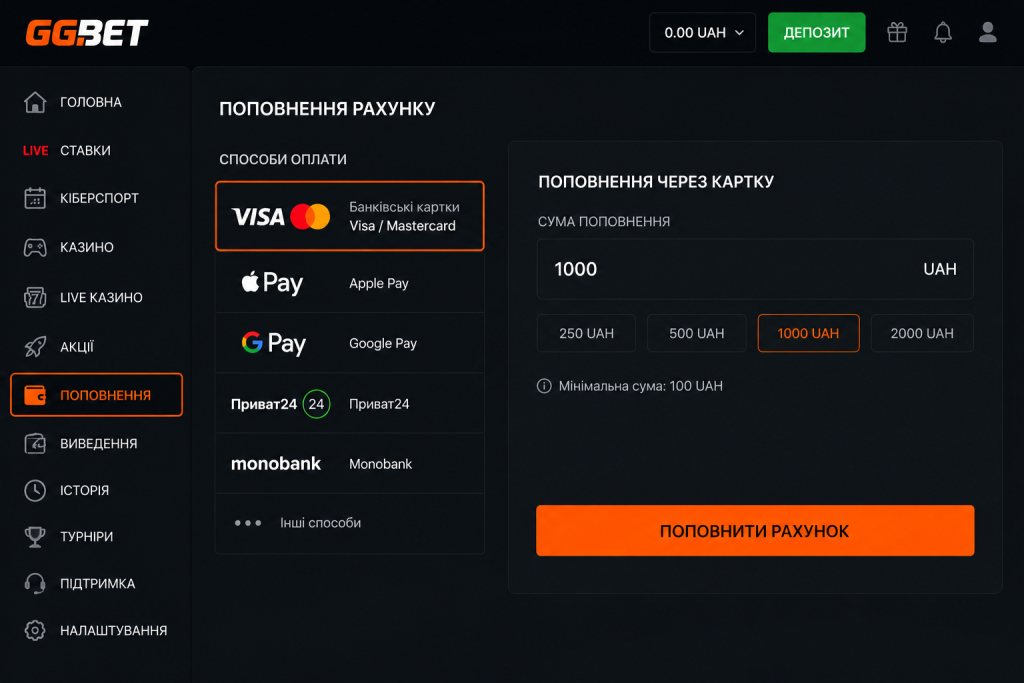Select the 250 UAH preset amount
This screenshot has height=683, width=1024.
click(586, 333)
